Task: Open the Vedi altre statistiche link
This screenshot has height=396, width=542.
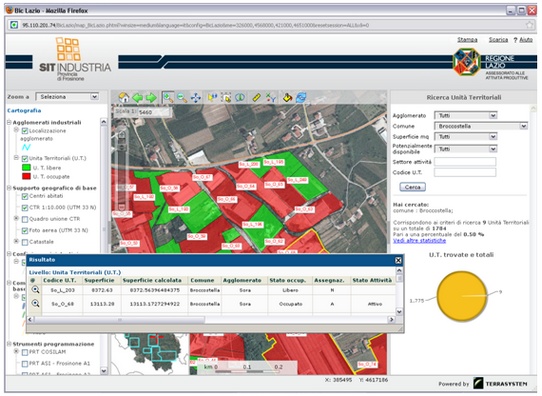Action: tap(419, 241)
